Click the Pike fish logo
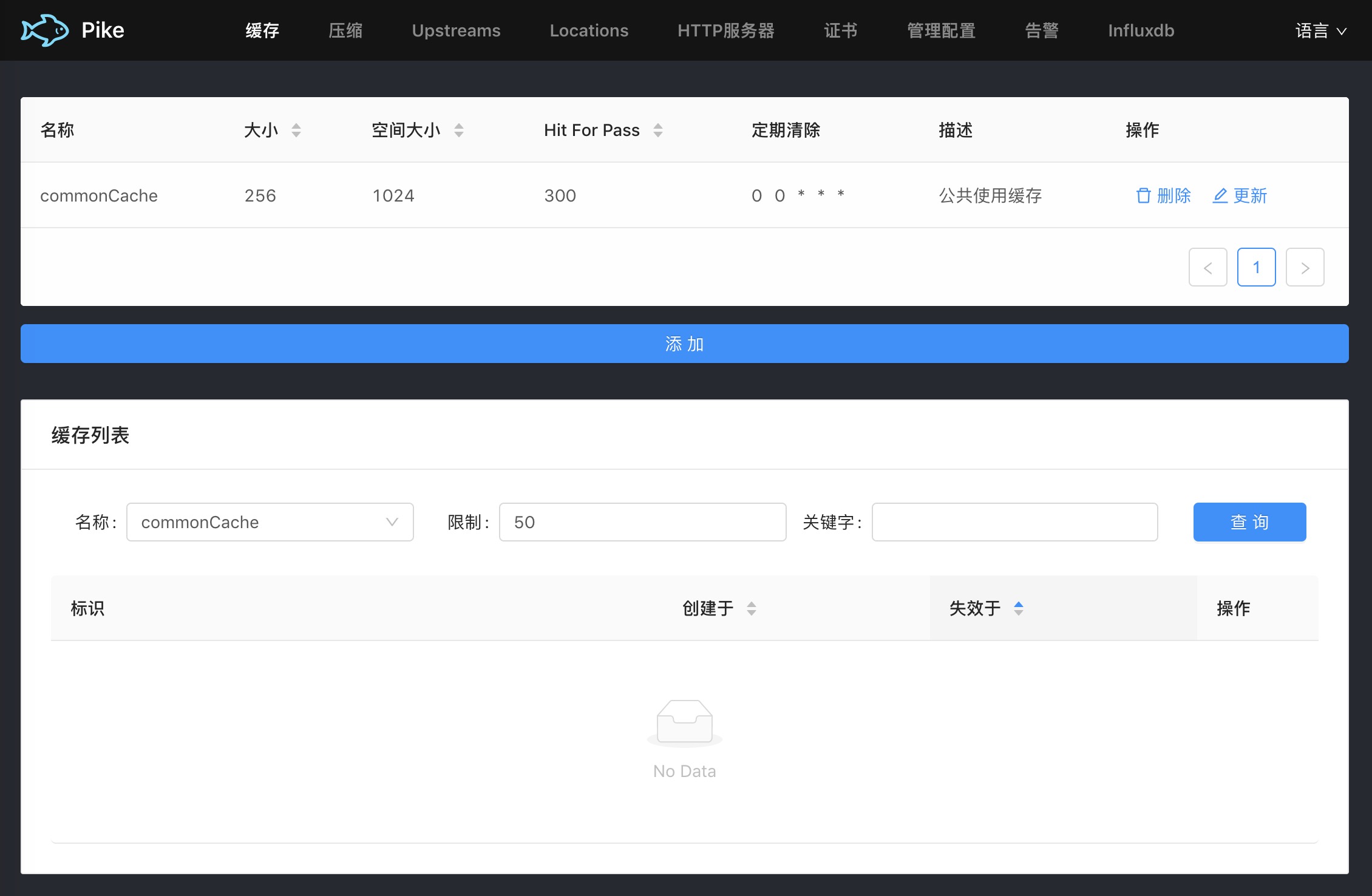Viewport: 1372px width, 896px height. point(45,29)
